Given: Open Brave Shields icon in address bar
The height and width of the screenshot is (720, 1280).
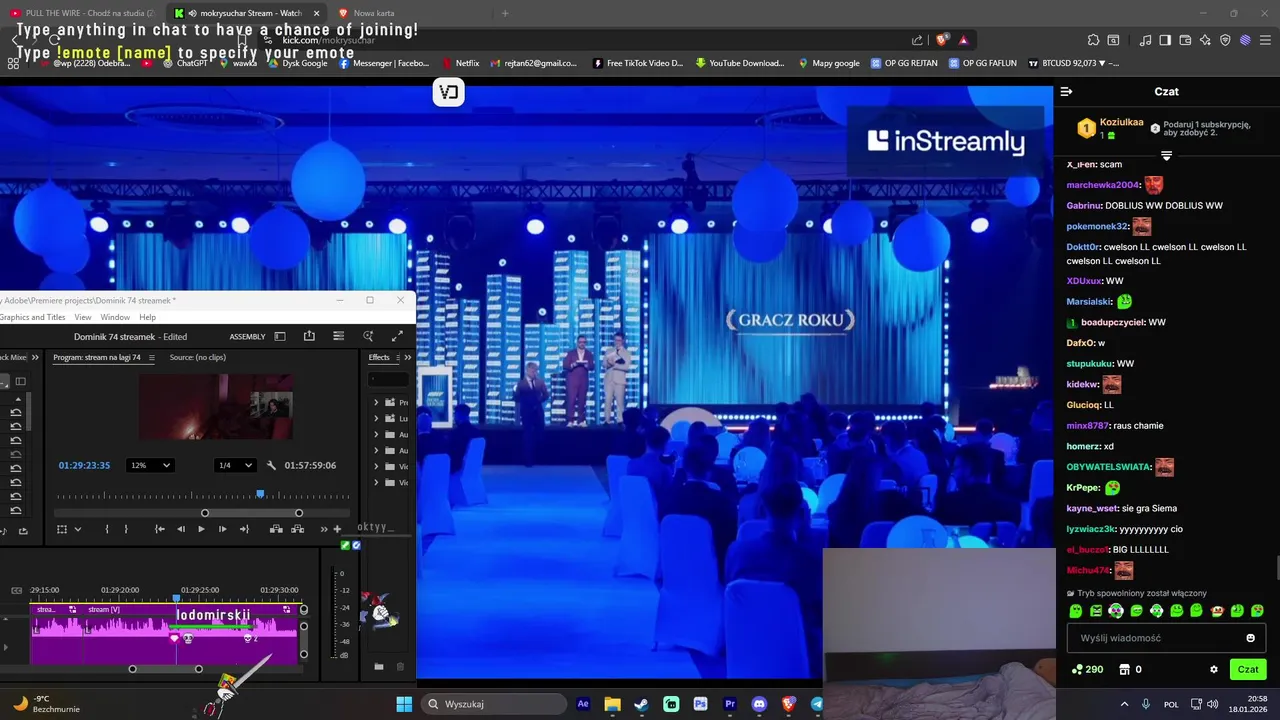Looking at the screenshot, I should tap(942, 40).
